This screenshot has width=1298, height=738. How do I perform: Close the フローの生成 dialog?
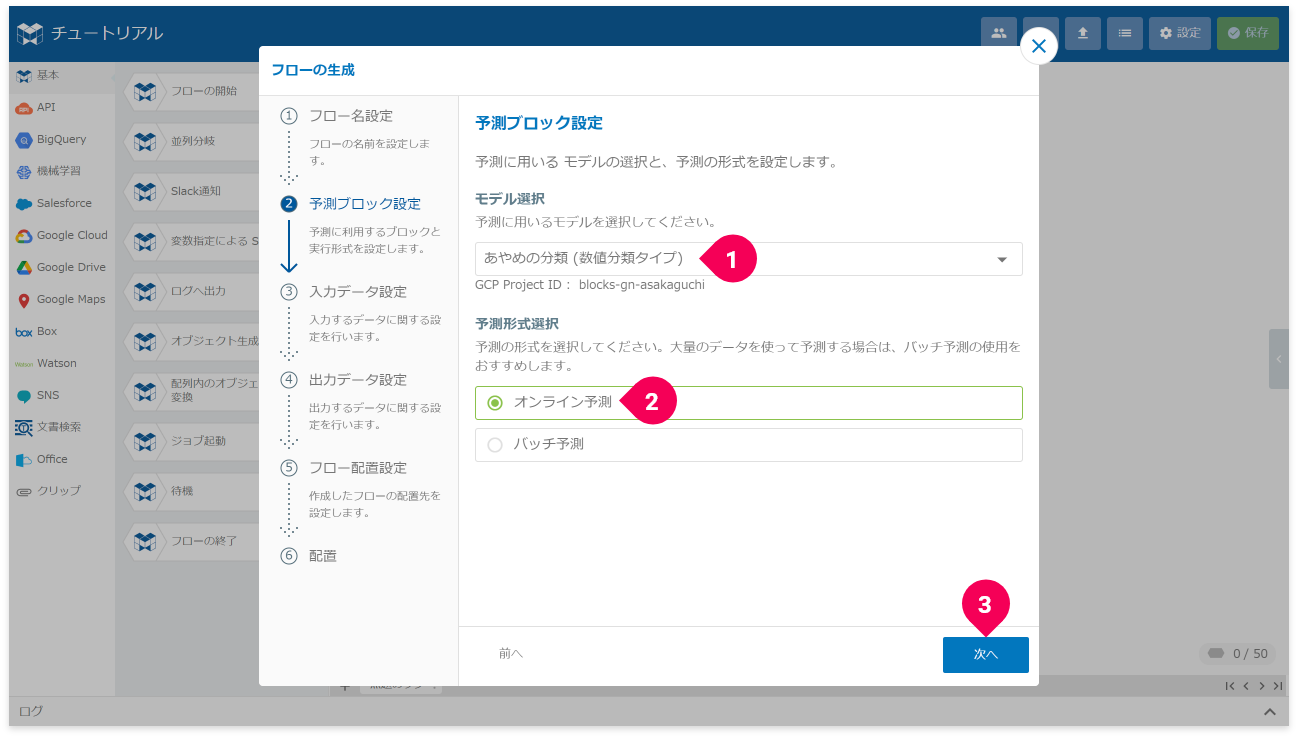click(1039, 46)
